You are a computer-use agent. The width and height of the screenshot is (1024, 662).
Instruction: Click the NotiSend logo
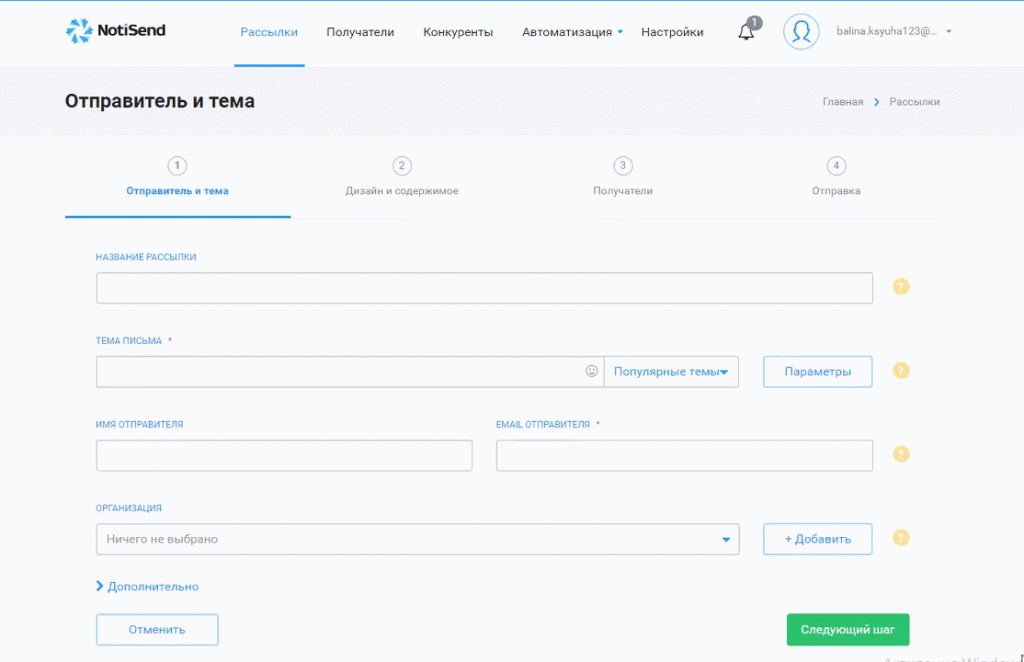click(x=115, y=30)
